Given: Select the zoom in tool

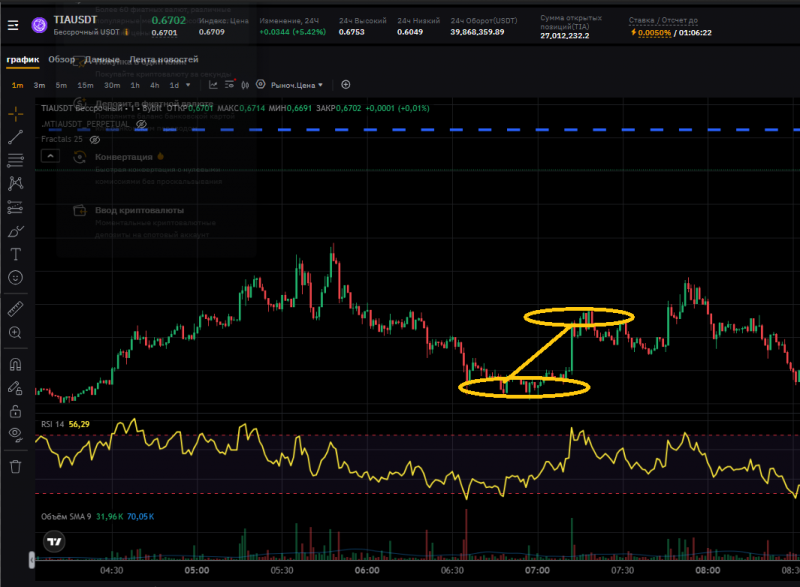Looking at the screenshot, I should pyautogui.click(x=15, y=333).
